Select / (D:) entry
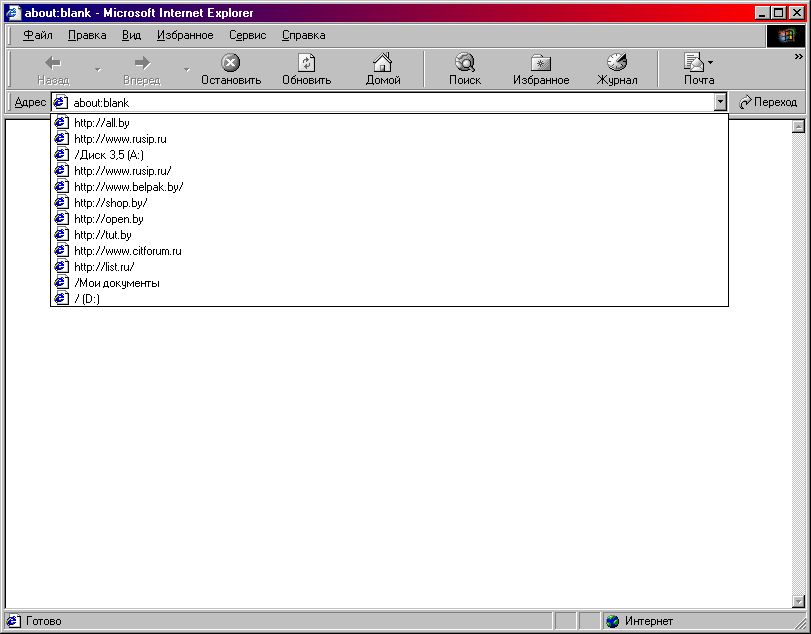Screen dimensions: 811x634 [389, 298]
